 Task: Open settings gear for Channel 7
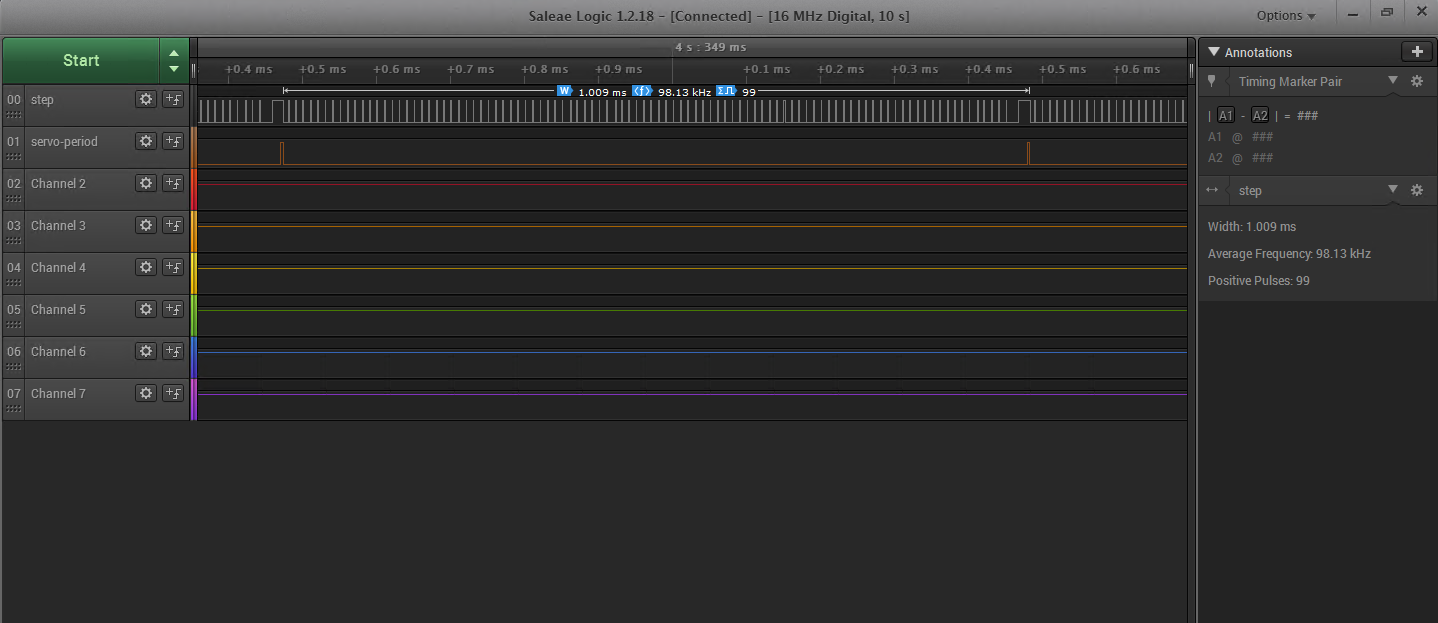[x=146, y=393]
